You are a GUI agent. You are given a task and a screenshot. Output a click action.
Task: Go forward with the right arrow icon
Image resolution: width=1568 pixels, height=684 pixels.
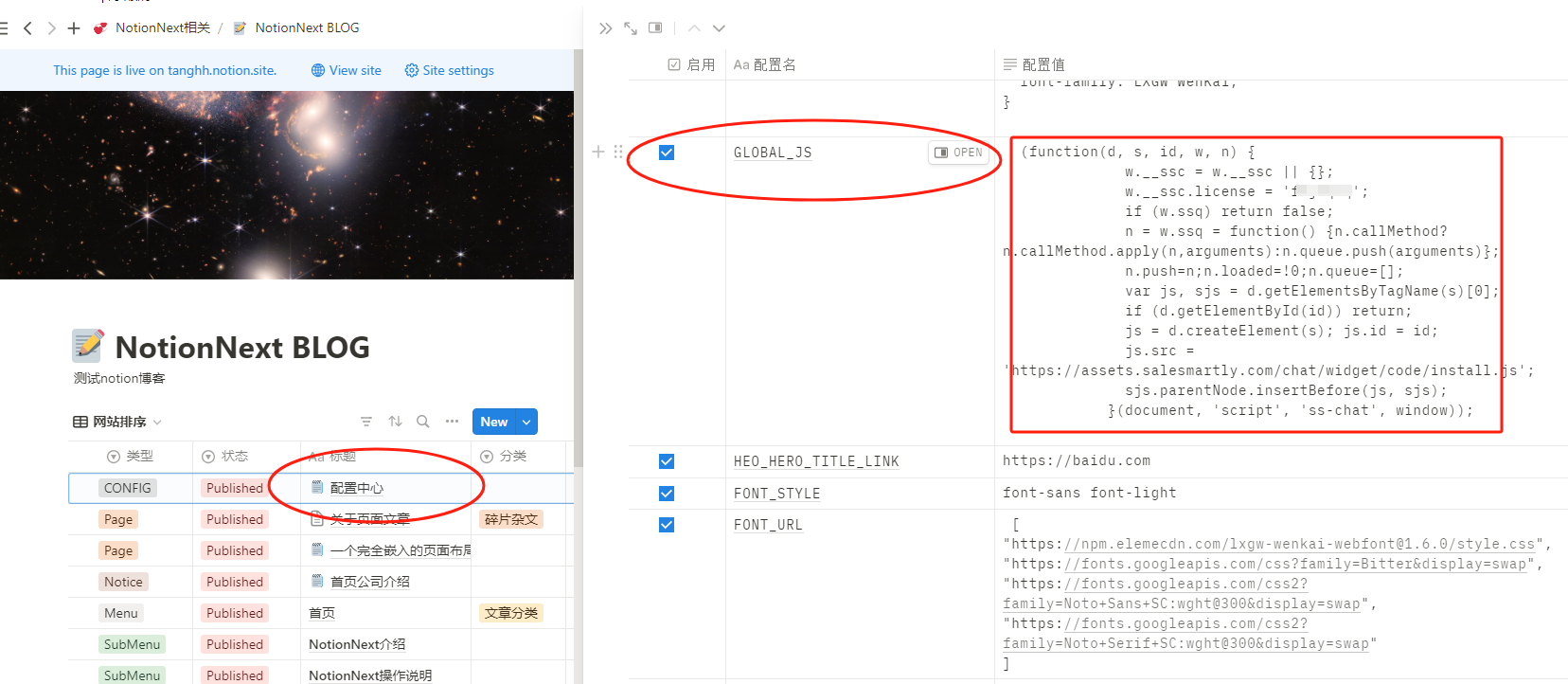pos(51,28)
